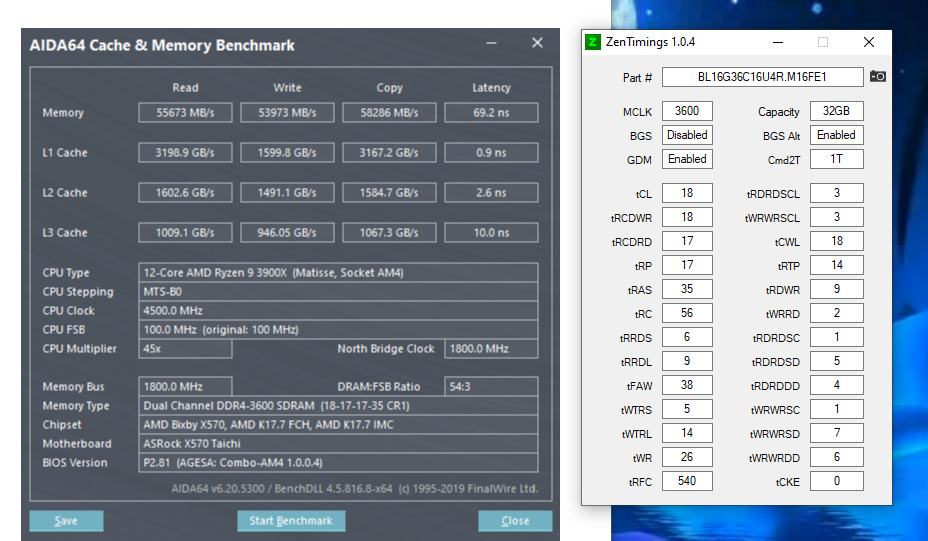The height and width of the screenshot is (541, 928).
Task: Select the tRTP value 14
Action: [x=836, y=265]
